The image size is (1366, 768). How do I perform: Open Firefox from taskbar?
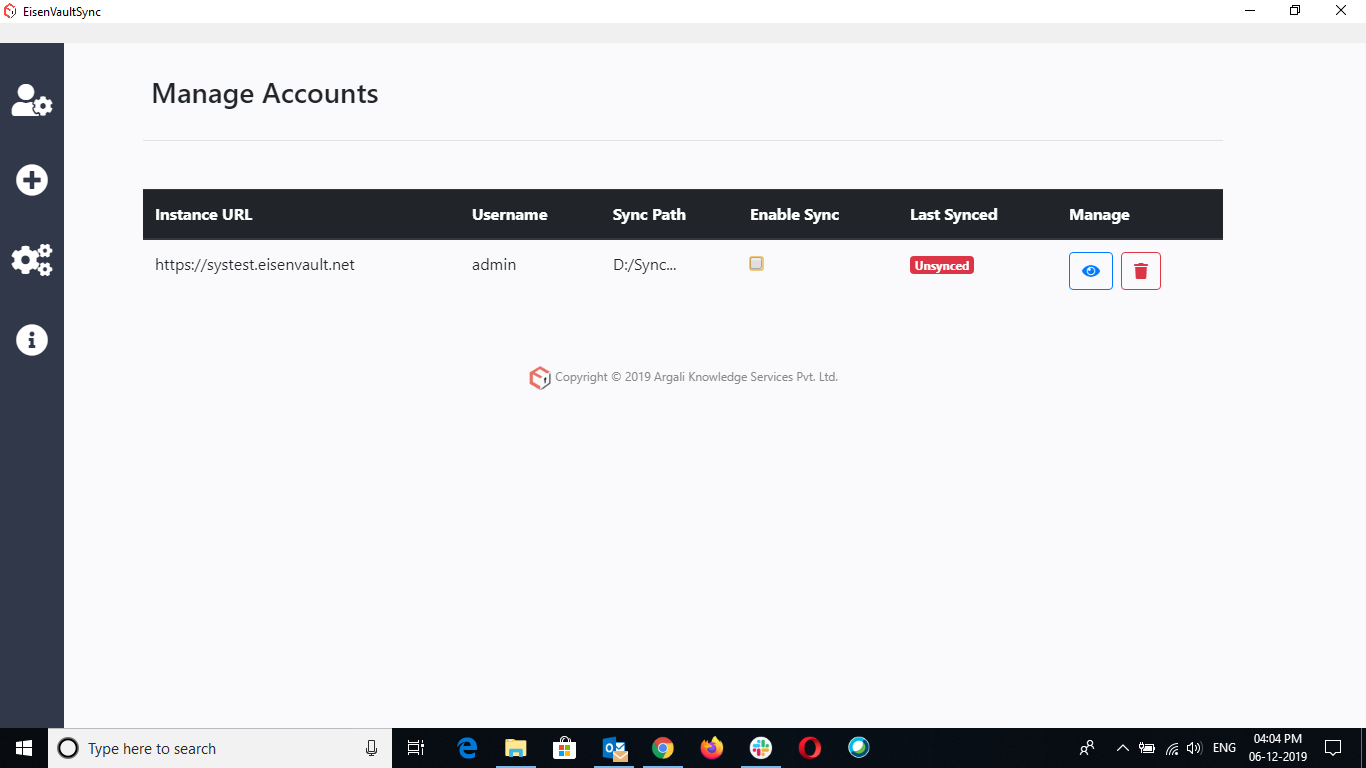click(712, 748)
